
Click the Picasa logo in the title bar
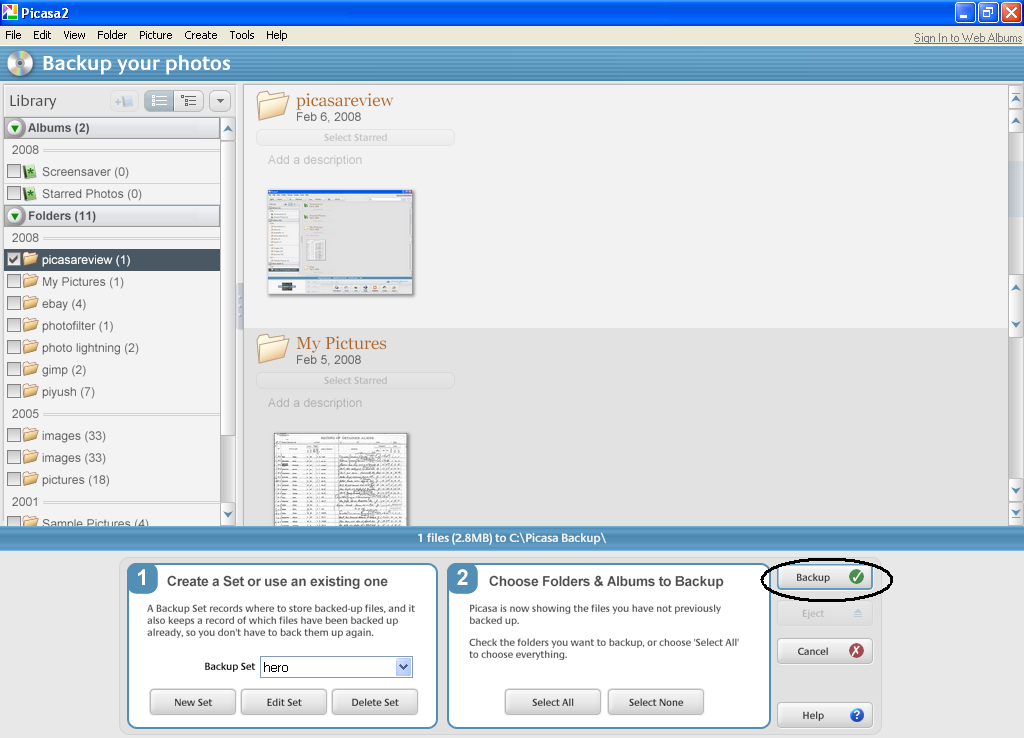point(10,12)
